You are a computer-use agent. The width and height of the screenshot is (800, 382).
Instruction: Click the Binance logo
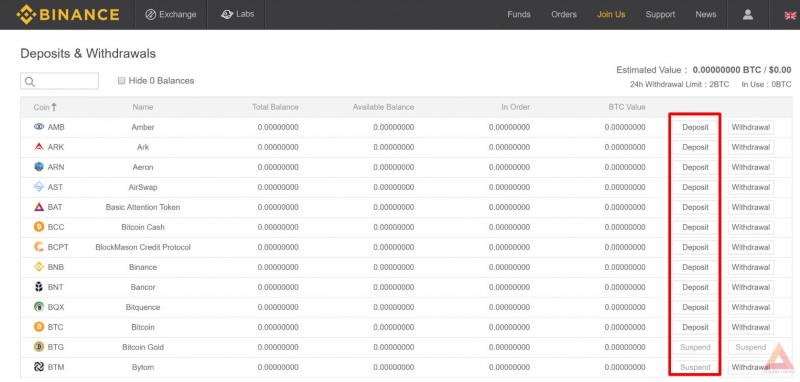click(x=68, y=14)
